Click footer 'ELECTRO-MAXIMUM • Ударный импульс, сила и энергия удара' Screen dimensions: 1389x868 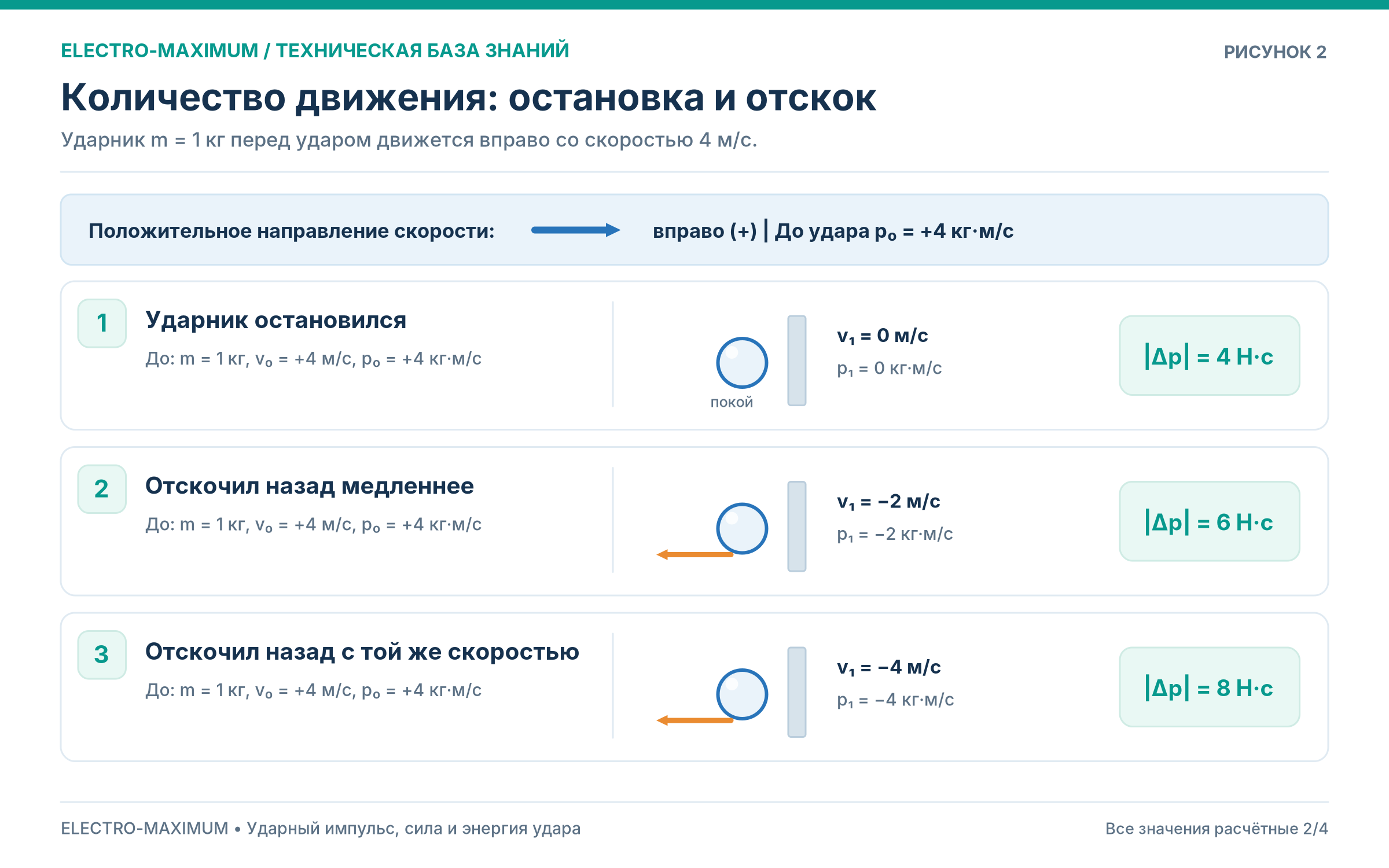point(321,829)
